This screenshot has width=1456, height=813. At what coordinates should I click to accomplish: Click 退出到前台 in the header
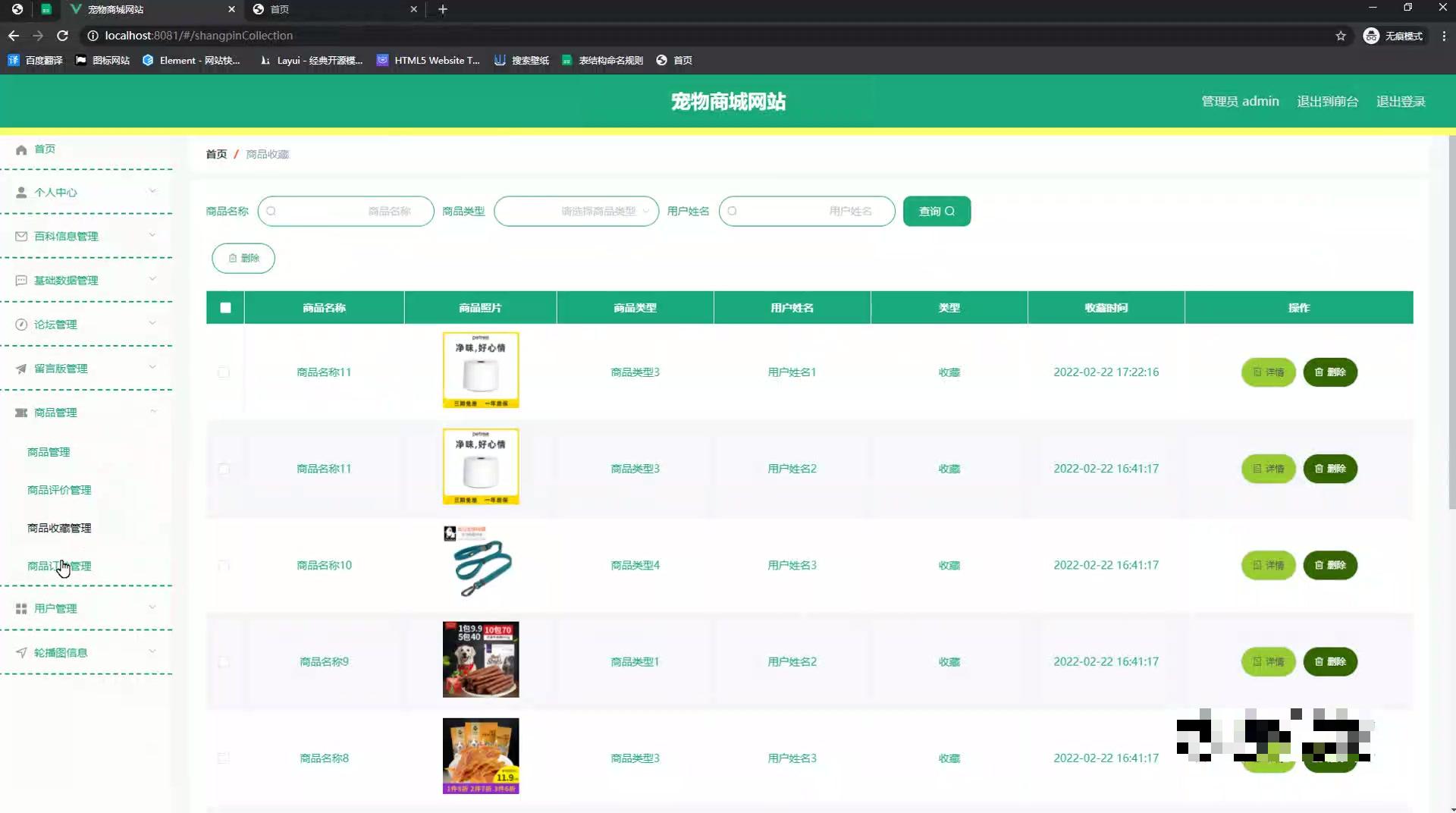(1327, 102)
